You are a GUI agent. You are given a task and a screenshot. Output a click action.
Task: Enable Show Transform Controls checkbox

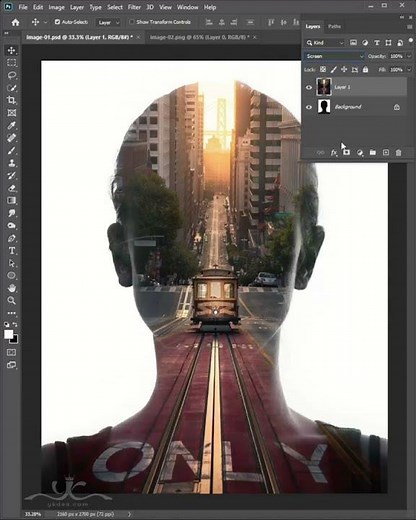(132, 22)
